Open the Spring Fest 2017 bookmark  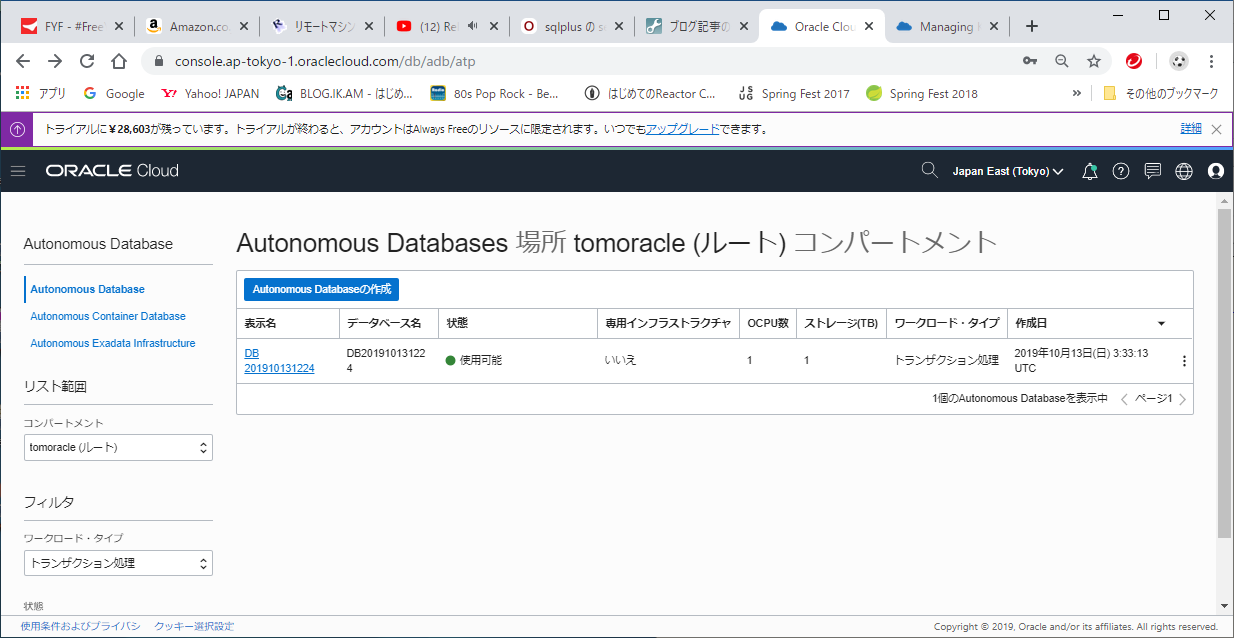click(x=793, y=93)
